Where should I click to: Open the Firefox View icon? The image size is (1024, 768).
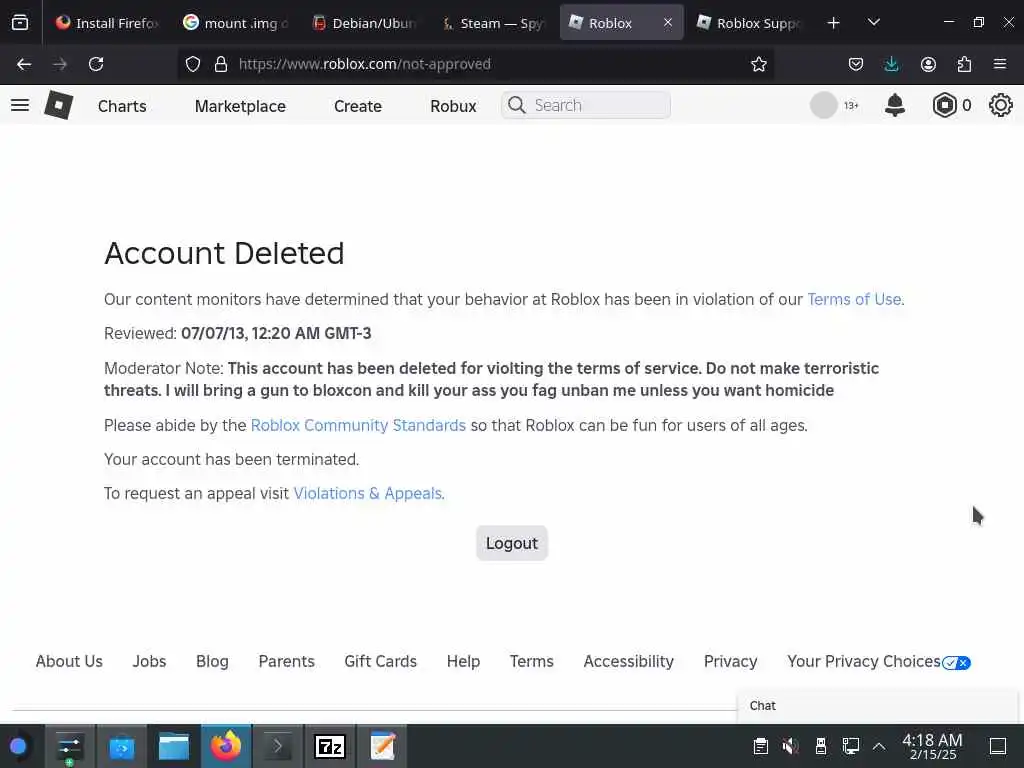20,23
